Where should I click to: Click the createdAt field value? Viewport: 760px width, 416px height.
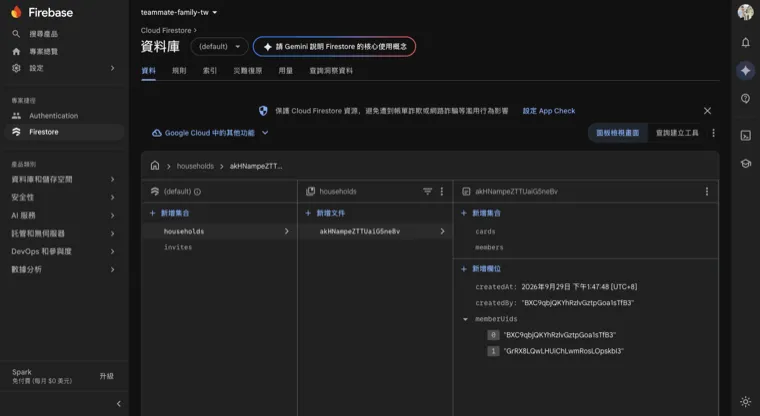(x=579, y=287)
